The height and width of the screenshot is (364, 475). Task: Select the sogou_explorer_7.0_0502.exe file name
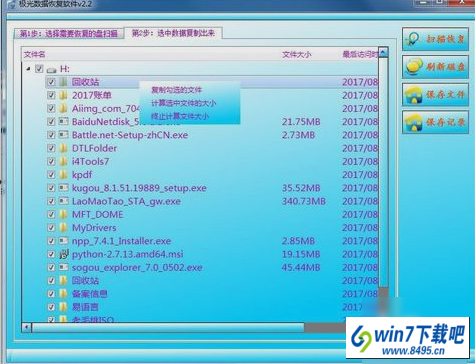(137, 268)
